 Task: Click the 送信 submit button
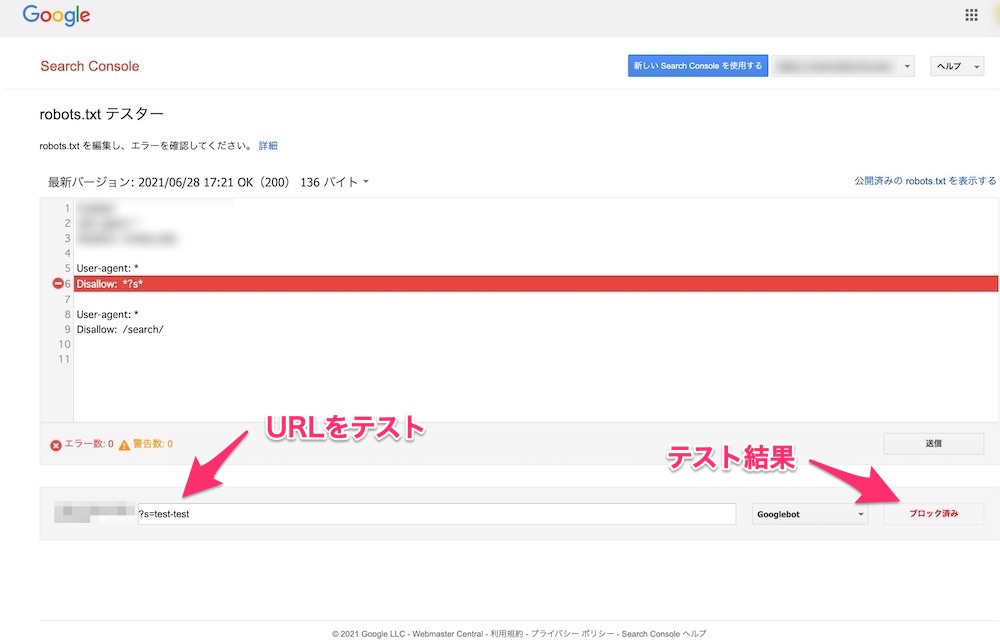934,443
